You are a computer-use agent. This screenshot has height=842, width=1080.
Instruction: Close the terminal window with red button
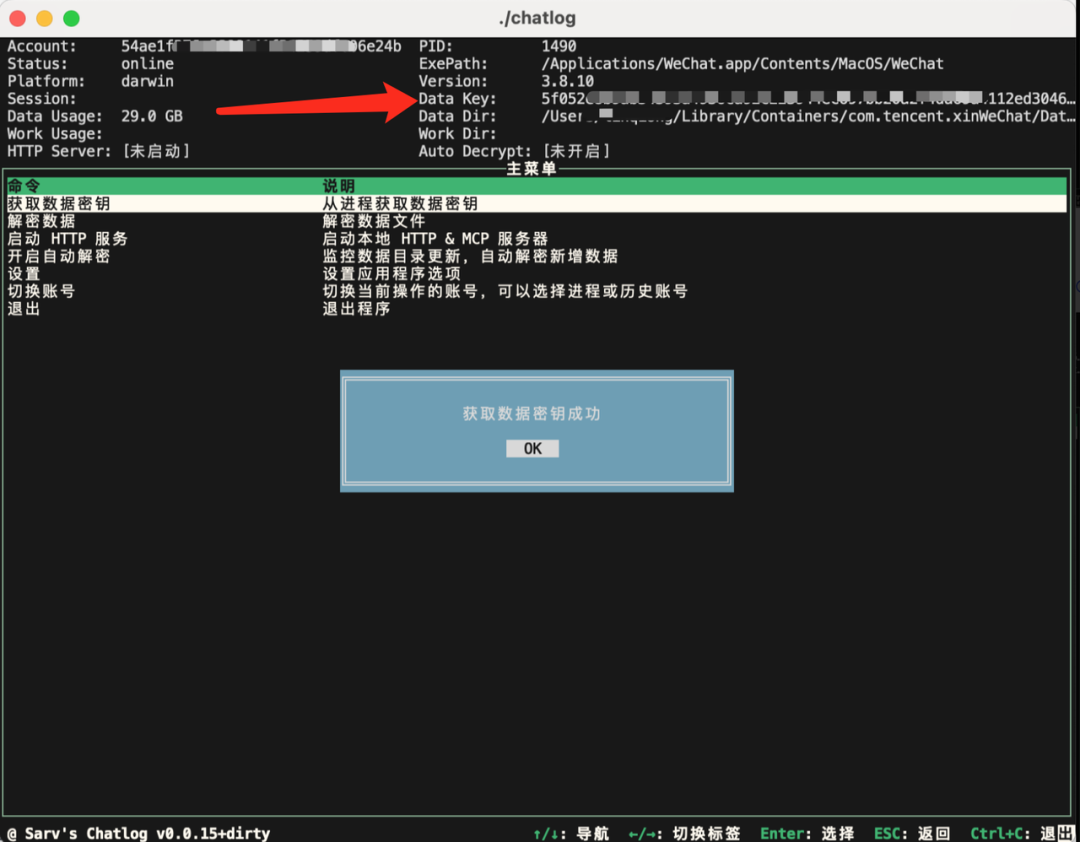click(x=18, y=19)
